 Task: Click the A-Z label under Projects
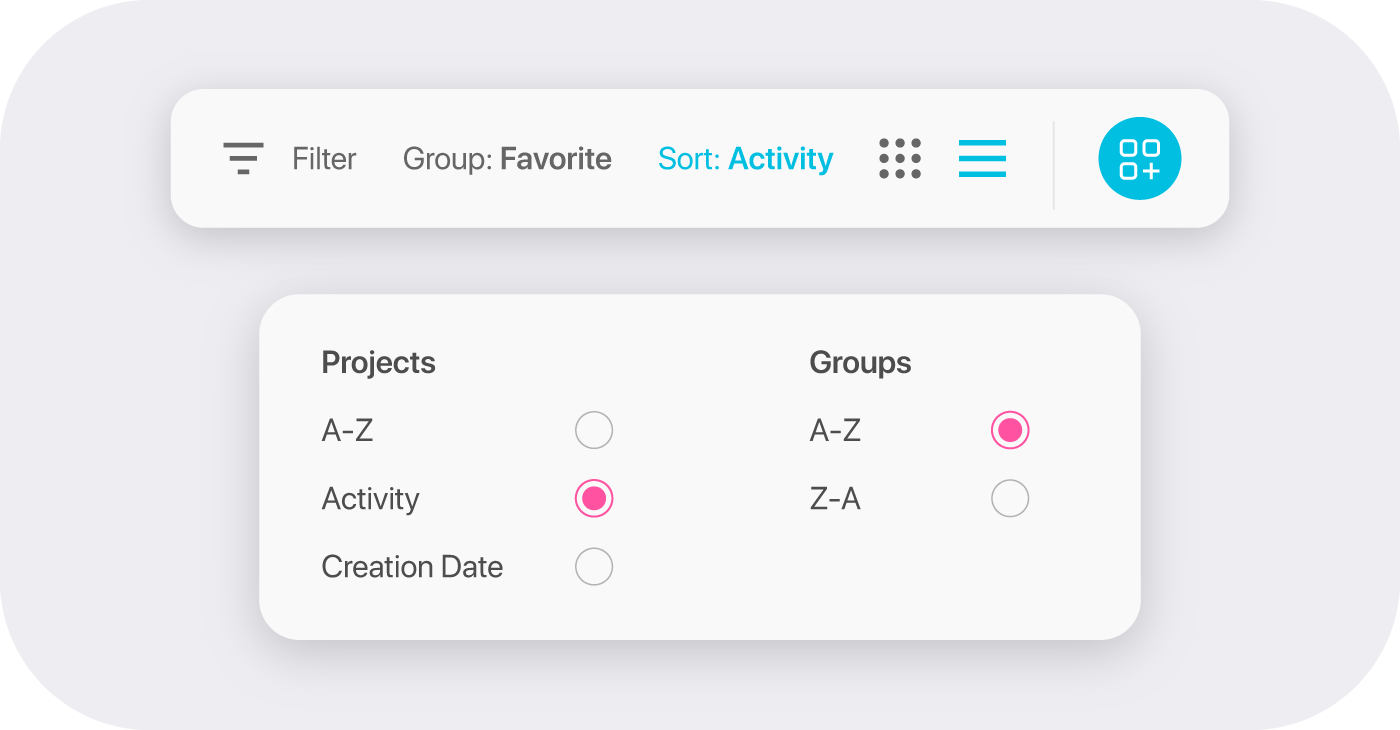coord(347,431)
